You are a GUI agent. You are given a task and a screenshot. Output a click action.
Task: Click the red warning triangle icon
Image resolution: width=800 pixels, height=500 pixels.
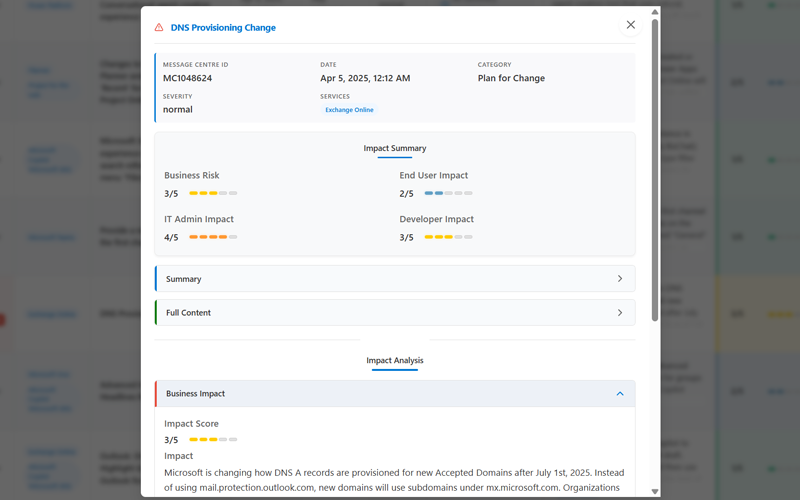click(x=159, y=28)
